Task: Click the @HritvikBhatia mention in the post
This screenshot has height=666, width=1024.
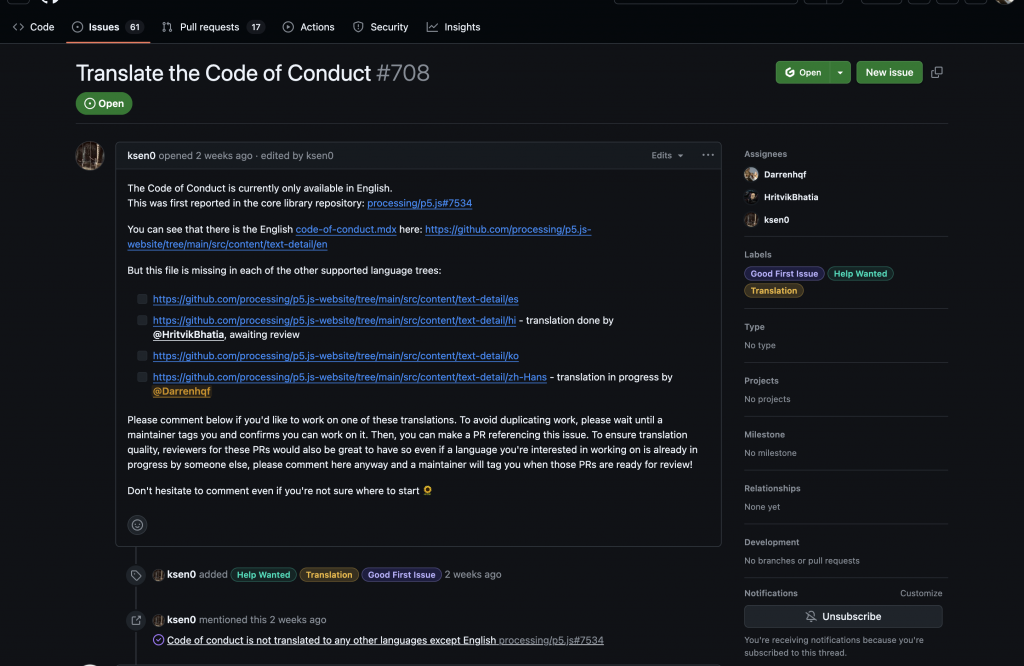Action: 188,334
